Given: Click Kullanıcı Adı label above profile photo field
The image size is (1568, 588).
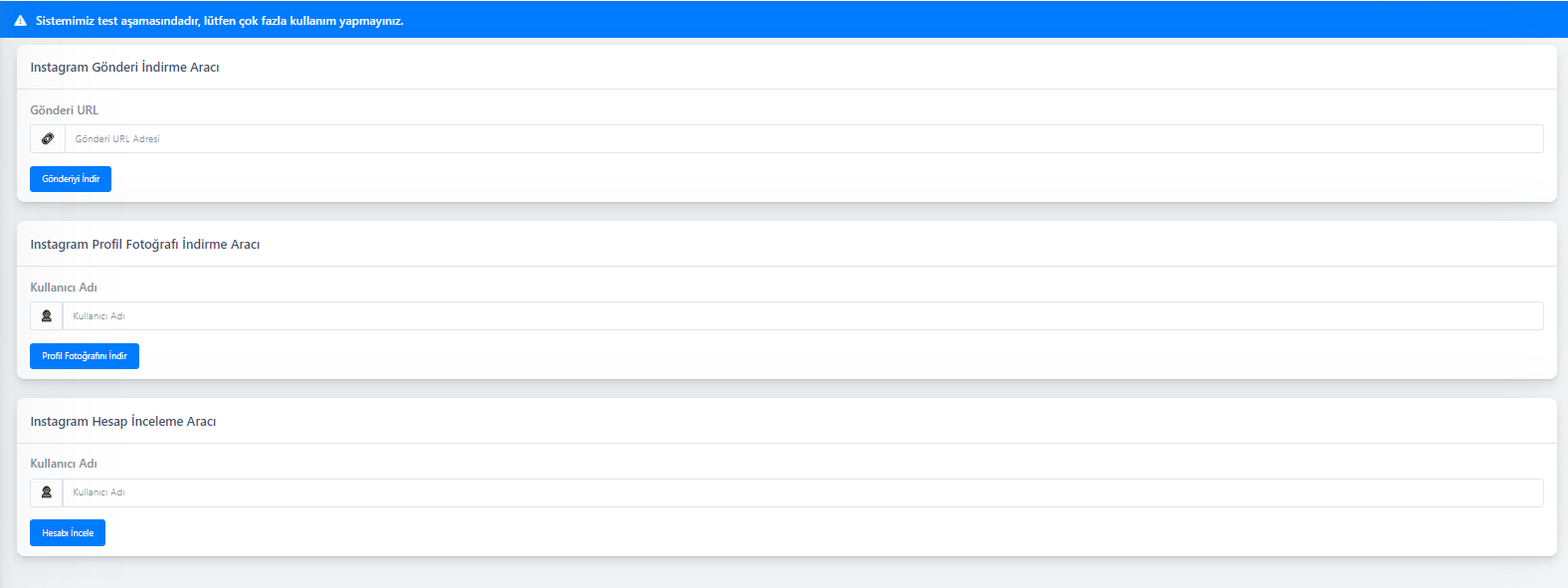Looking at the screenshot, I should point(64,288).
